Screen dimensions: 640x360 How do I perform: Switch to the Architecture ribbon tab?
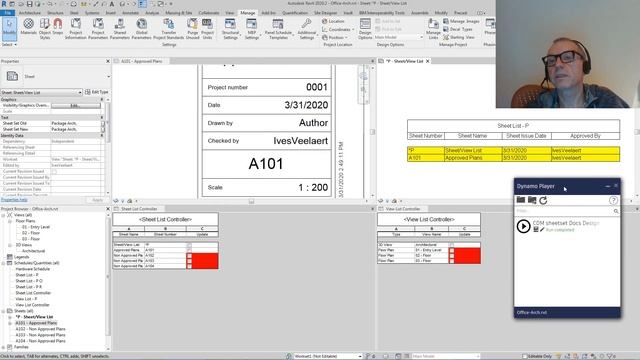click(x=30, y=13)
